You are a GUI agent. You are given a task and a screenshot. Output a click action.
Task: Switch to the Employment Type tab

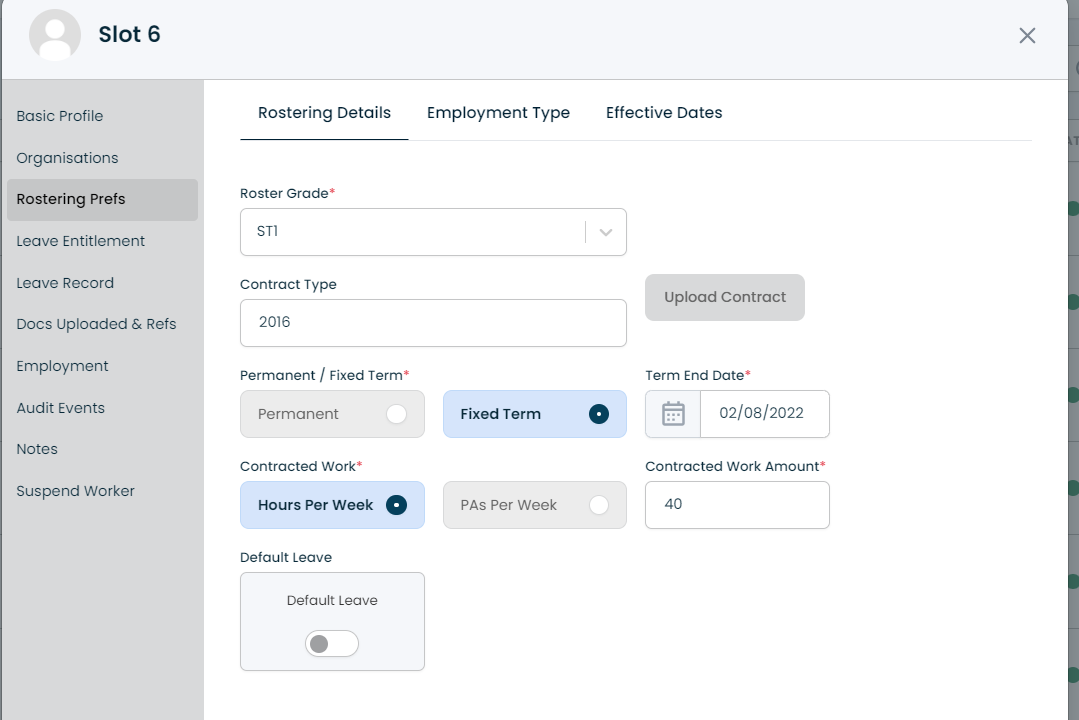pyautogui.click(x=498, y=113)
